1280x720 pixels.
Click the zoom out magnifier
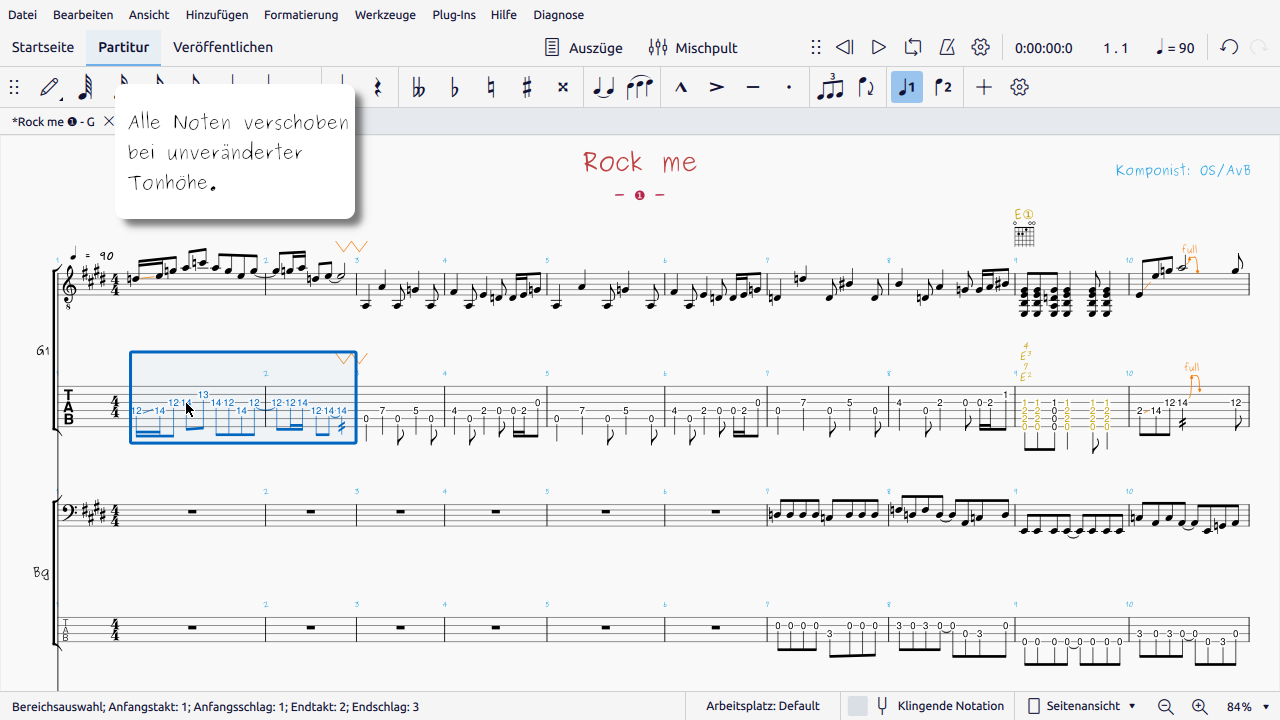[1166, 706]
